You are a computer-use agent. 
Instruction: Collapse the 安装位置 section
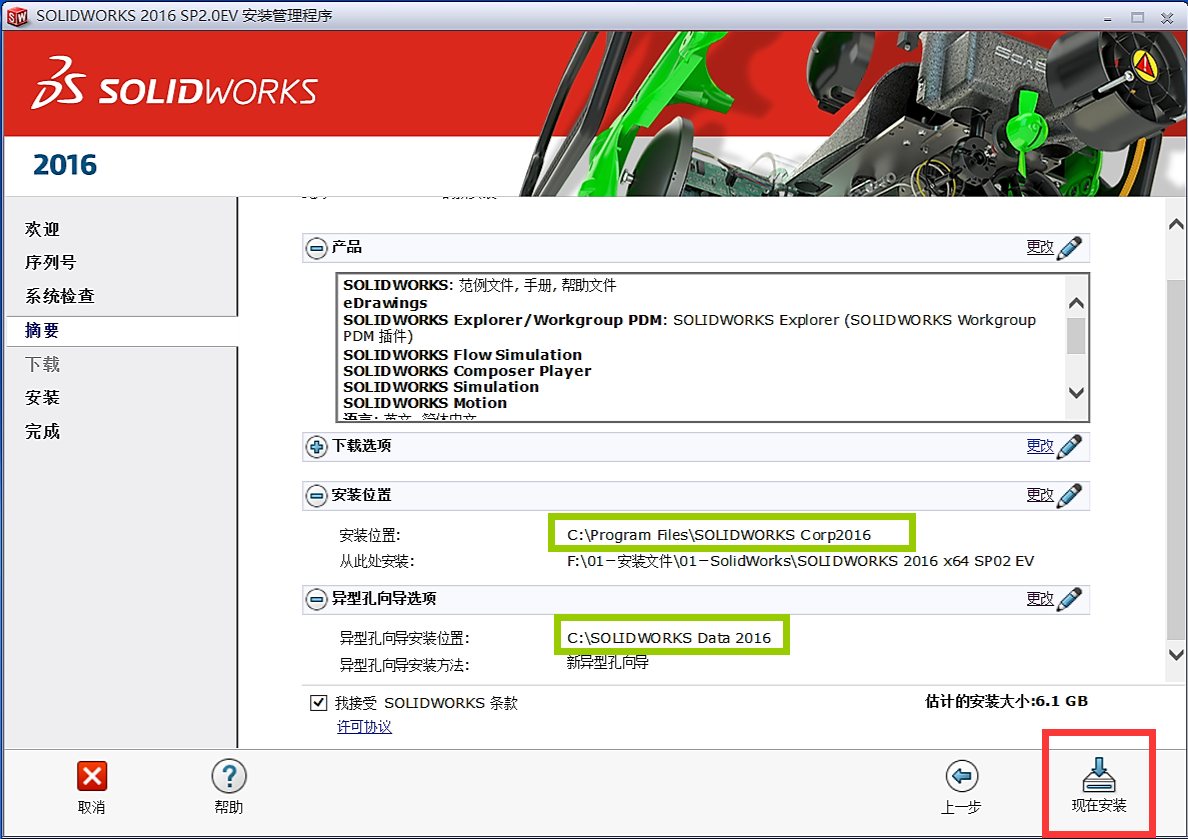point(316,496)
